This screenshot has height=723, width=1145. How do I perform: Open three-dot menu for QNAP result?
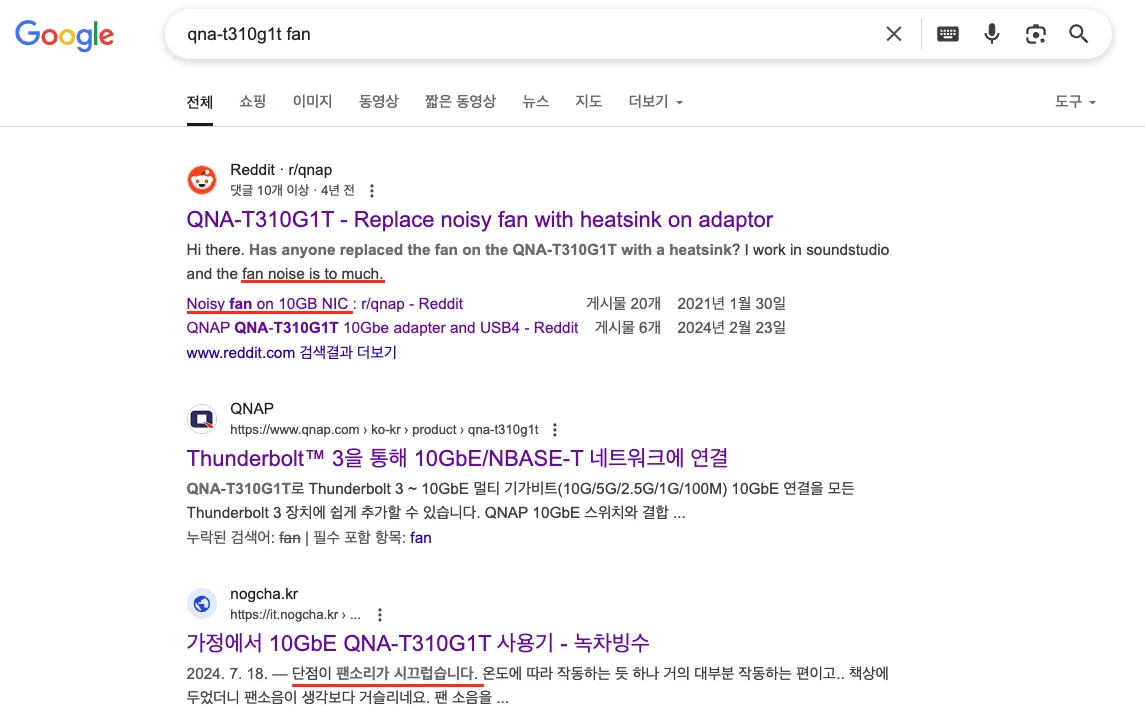point(555,429)
